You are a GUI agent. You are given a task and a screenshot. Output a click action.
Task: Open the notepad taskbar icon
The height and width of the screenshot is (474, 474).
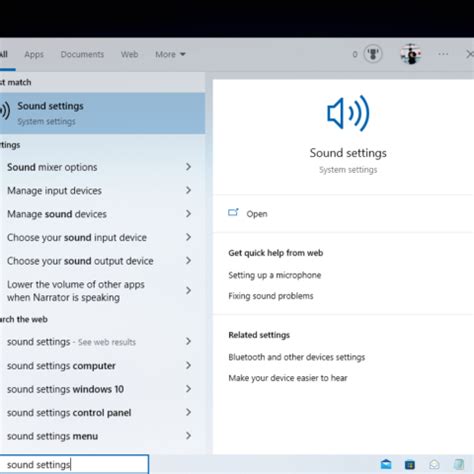tap(459, 464)
